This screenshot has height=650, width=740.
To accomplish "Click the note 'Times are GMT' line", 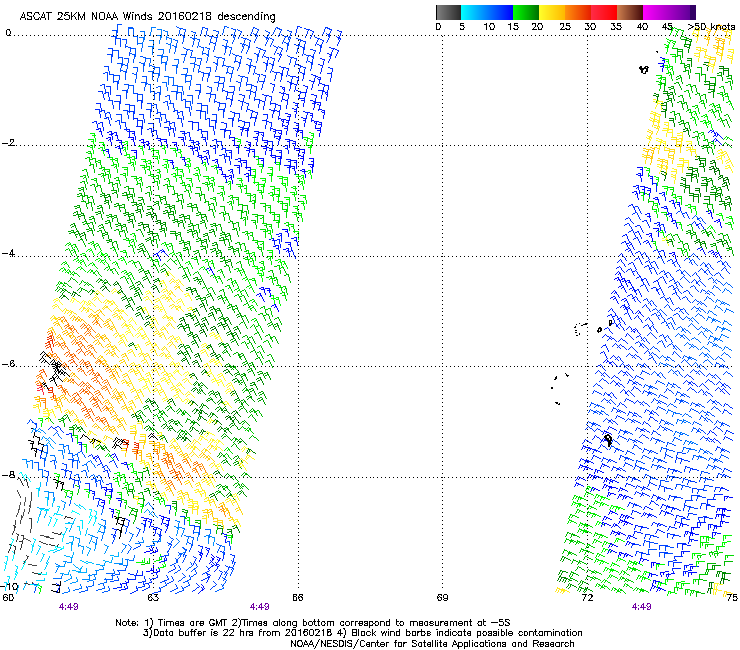I will (x=313, y=623).
